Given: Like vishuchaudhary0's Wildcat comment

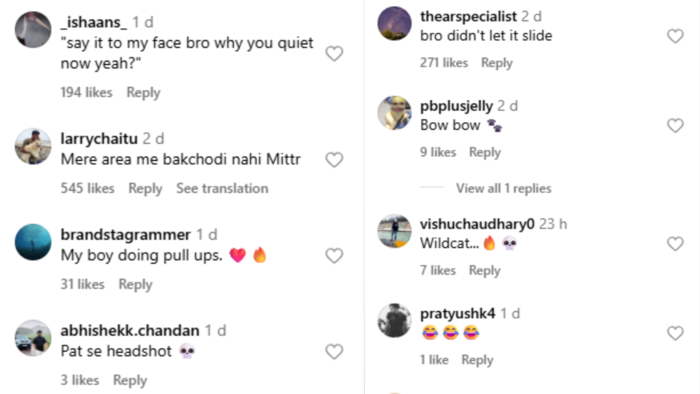Looking at the screenshot, I should 675,244.
